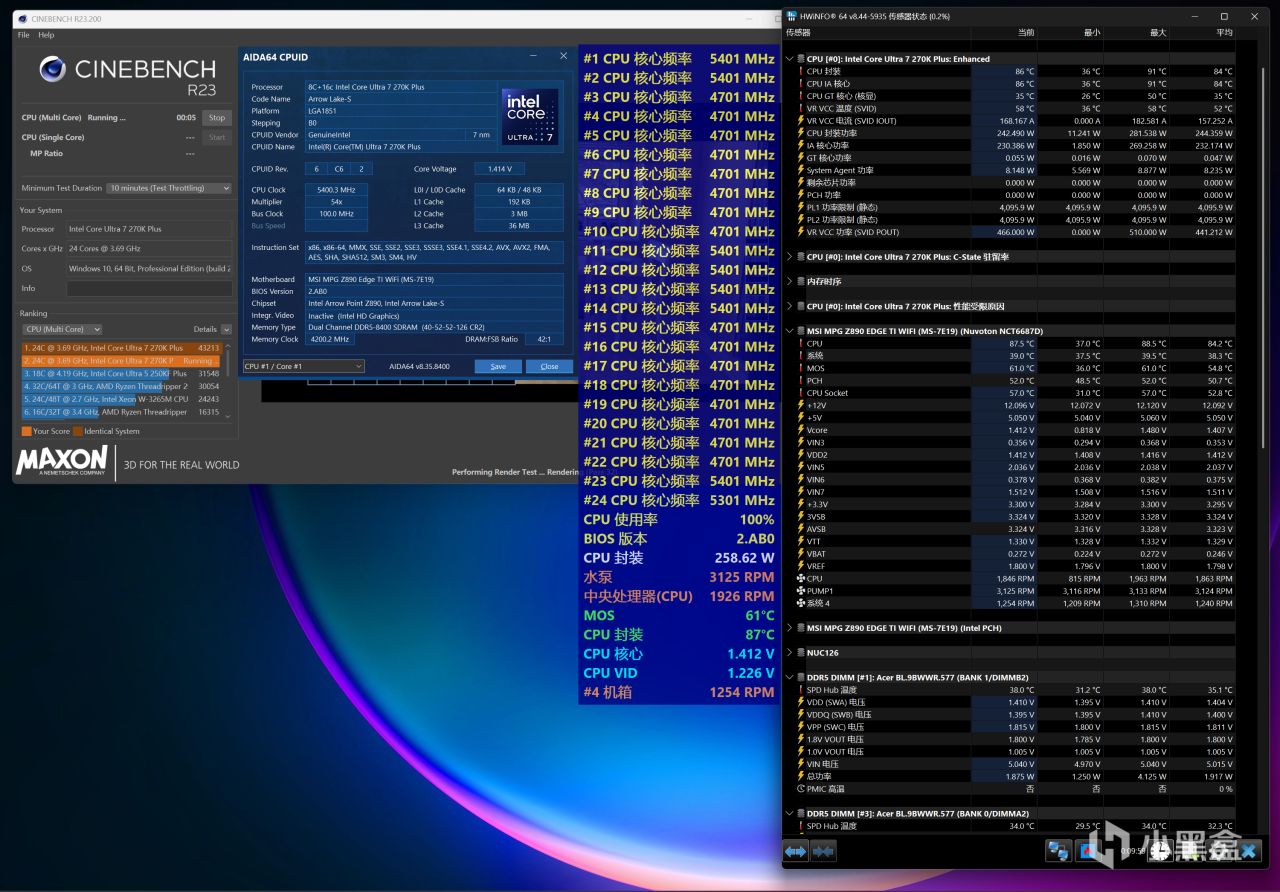The image size is (1280, 892).
Task: Click the 系统 4 fan icon in HWiNFO
Action: [x=800, y=603]
